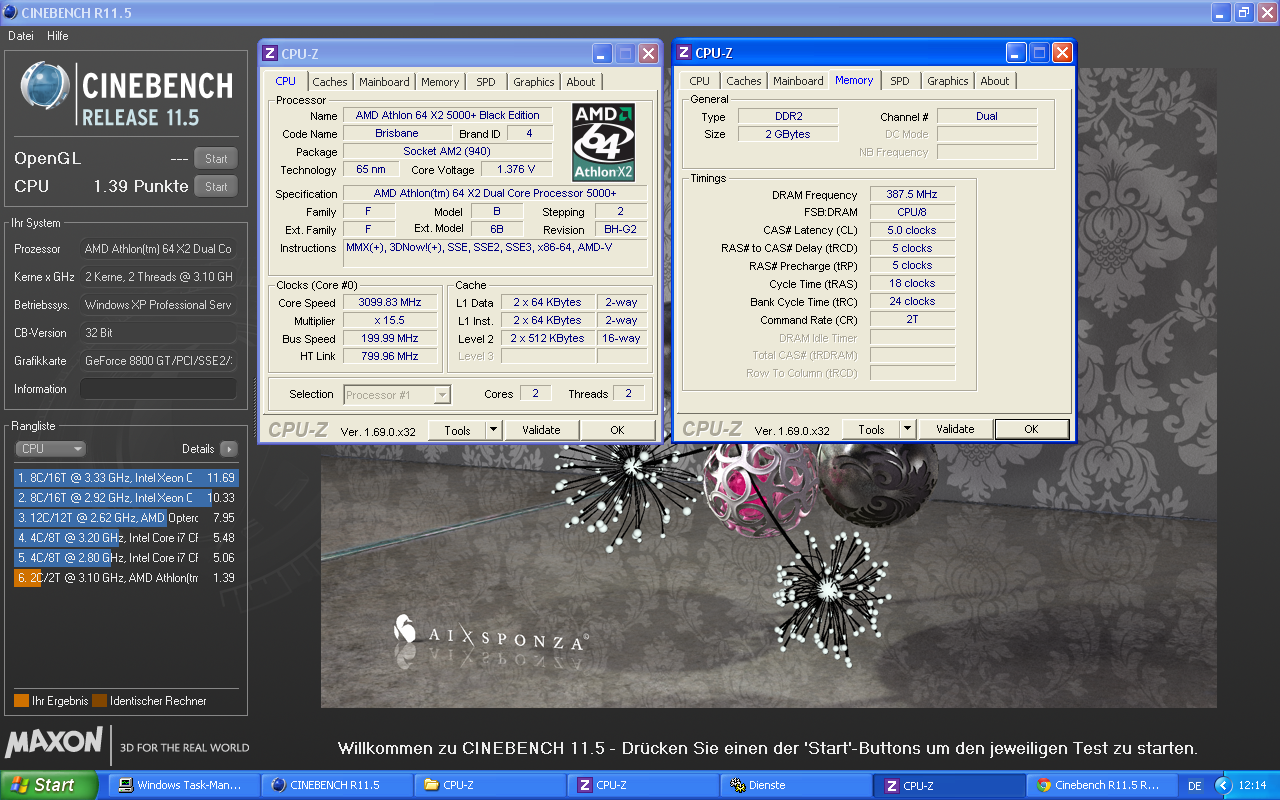Switch to Caches tab in left CPU-Z window
This screenshot has height=800, width=1280.
pyautogui.click(x=330, y=82)
